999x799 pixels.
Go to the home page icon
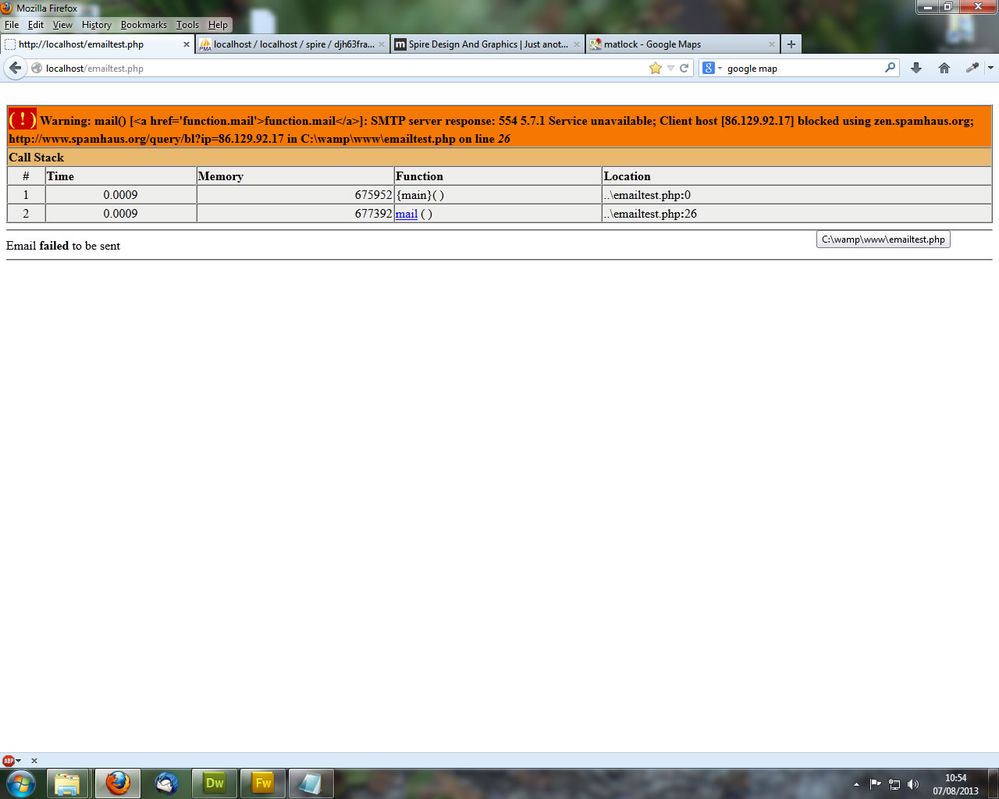coord(944,68)
